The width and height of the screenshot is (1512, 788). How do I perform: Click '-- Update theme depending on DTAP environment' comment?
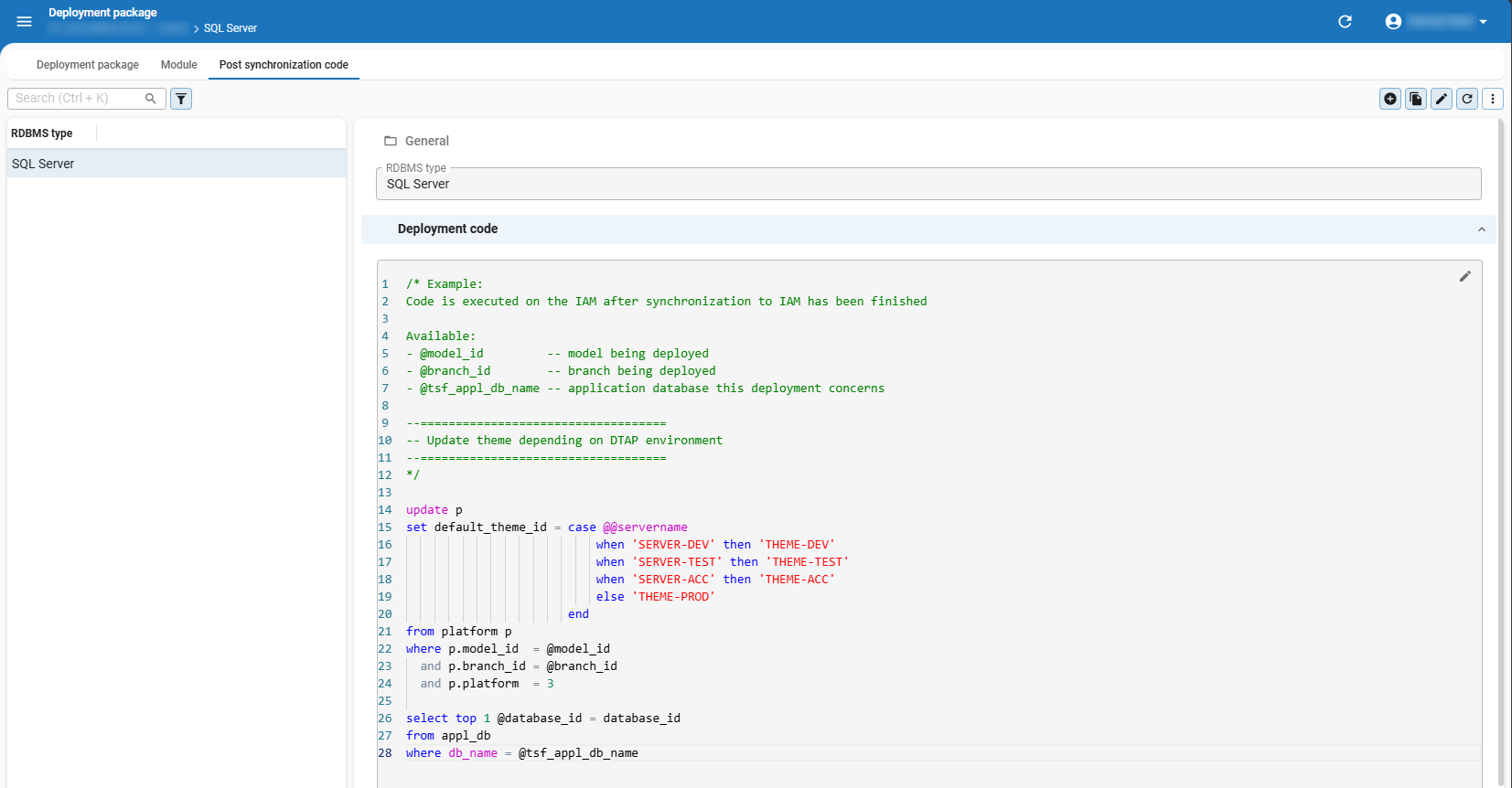pos(564,441)
